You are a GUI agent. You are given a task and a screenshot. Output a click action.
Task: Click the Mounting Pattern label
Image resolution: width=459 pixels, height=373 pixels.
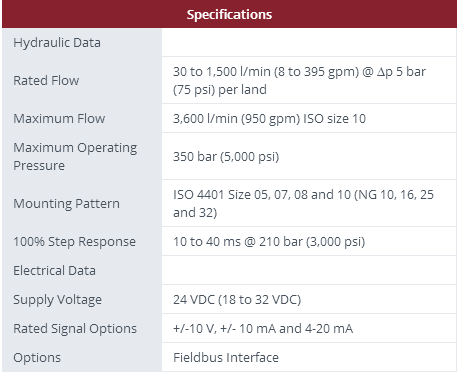[x=66, y=203]
